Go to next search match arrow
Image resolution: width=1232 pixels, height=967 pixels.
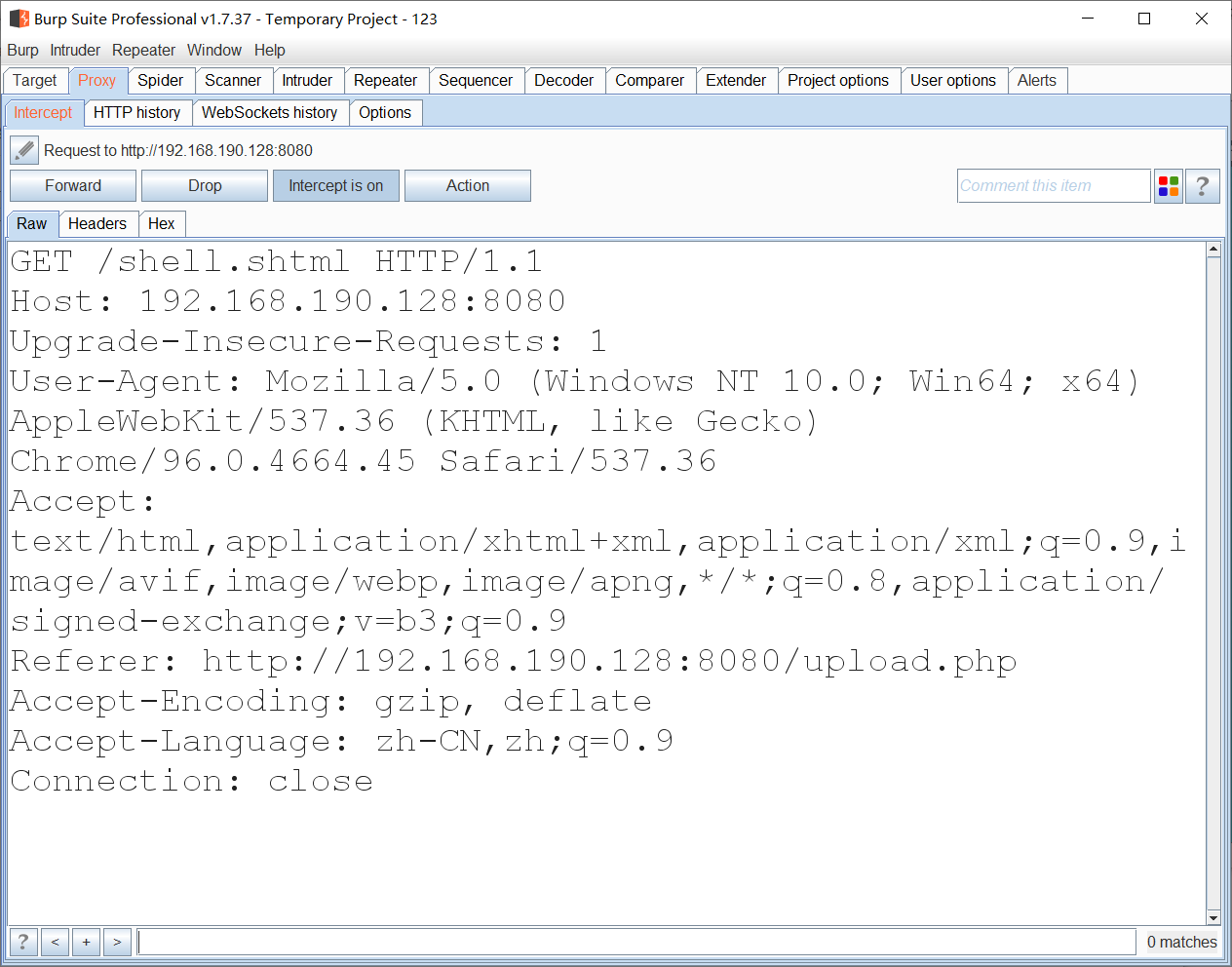click(117, 942)
